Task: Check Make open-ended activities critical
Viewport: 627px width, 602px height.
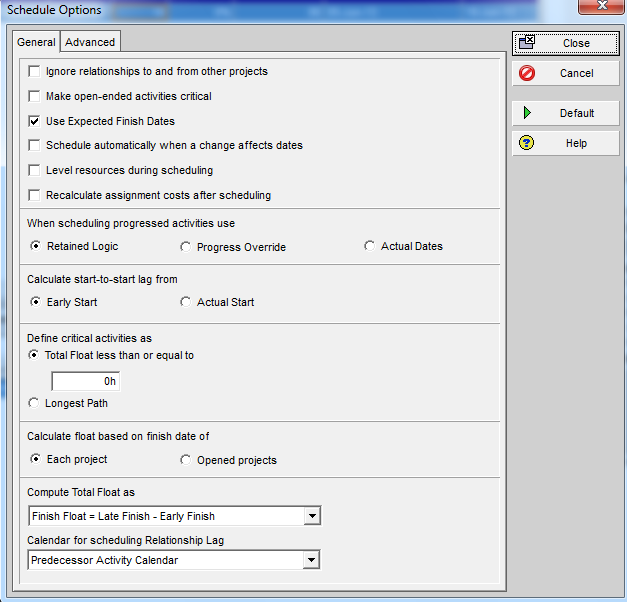Action: coord(34,96)
